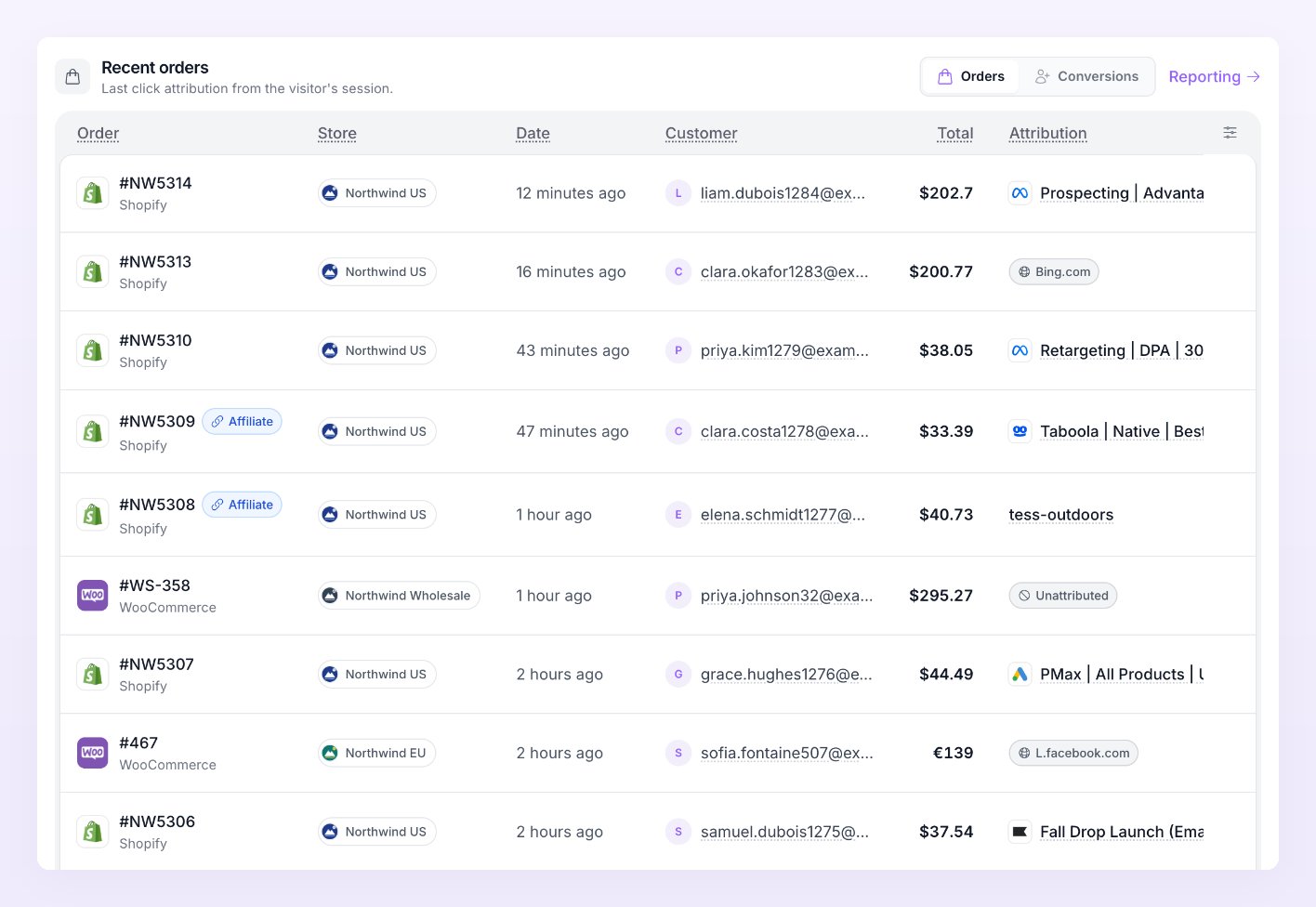Open the tess-outdoors affiliate link
Image resolution: width=1316 pixels, height=907 pixels.
[1061, 515]
